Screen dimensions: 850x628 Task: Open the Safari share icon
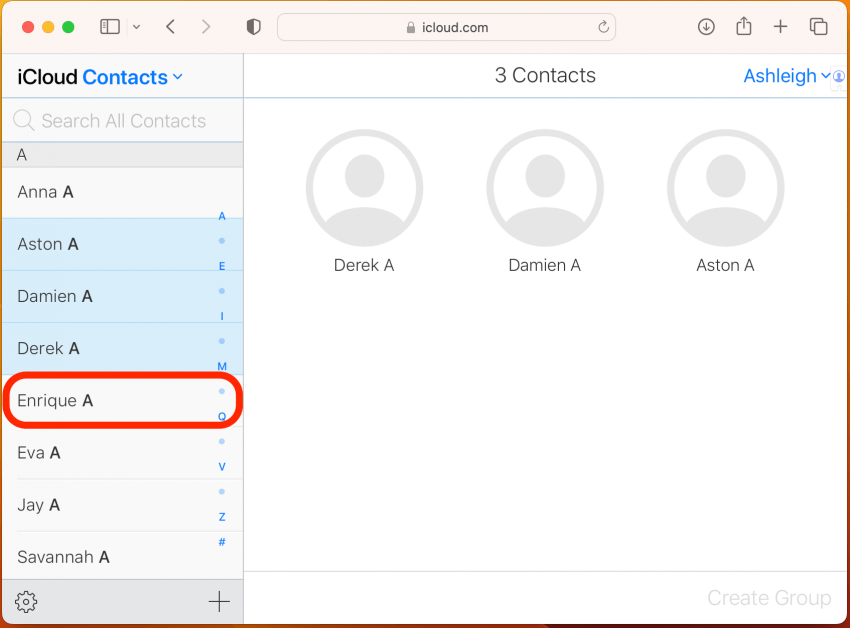click(x=744, y=25)
